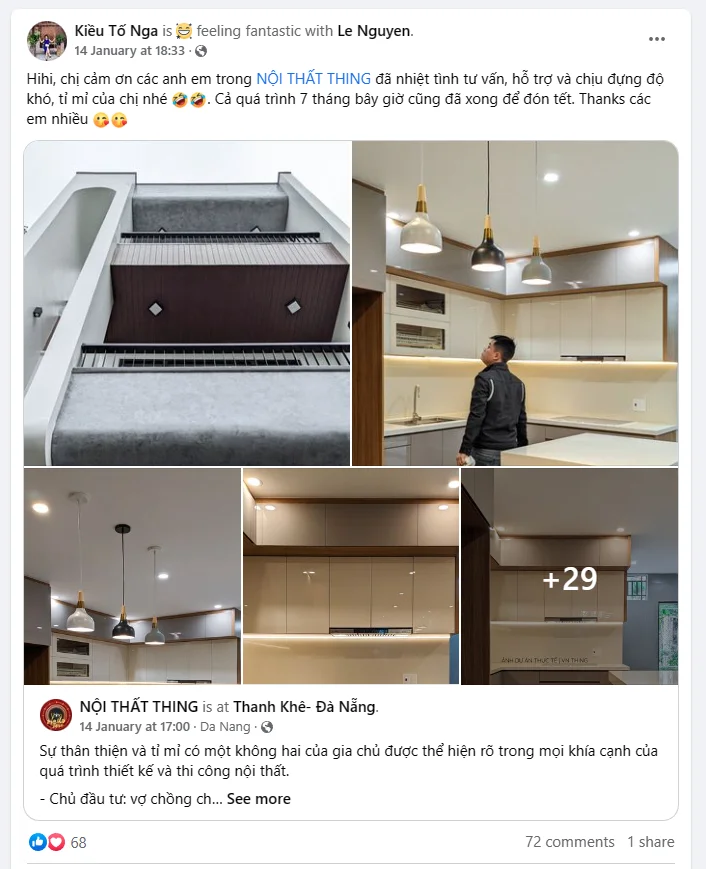Click the NỘI THẤT THING page logo avatar
Image resolution: width=706 pixels, height=869 pixels.
(x=56, y=715)
